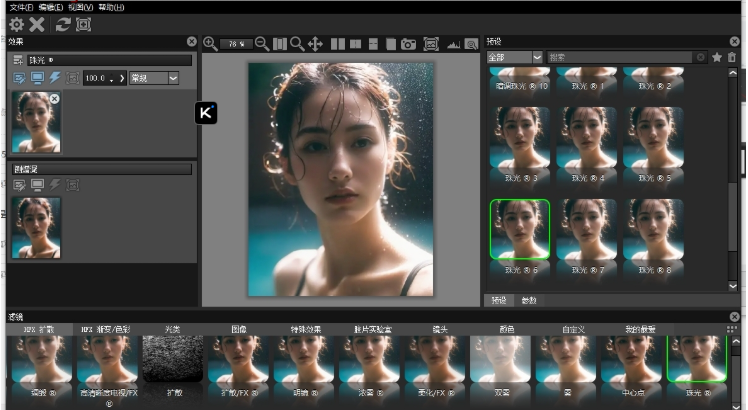Select the 特殊效果 filter category

click(x=306, y=329)
